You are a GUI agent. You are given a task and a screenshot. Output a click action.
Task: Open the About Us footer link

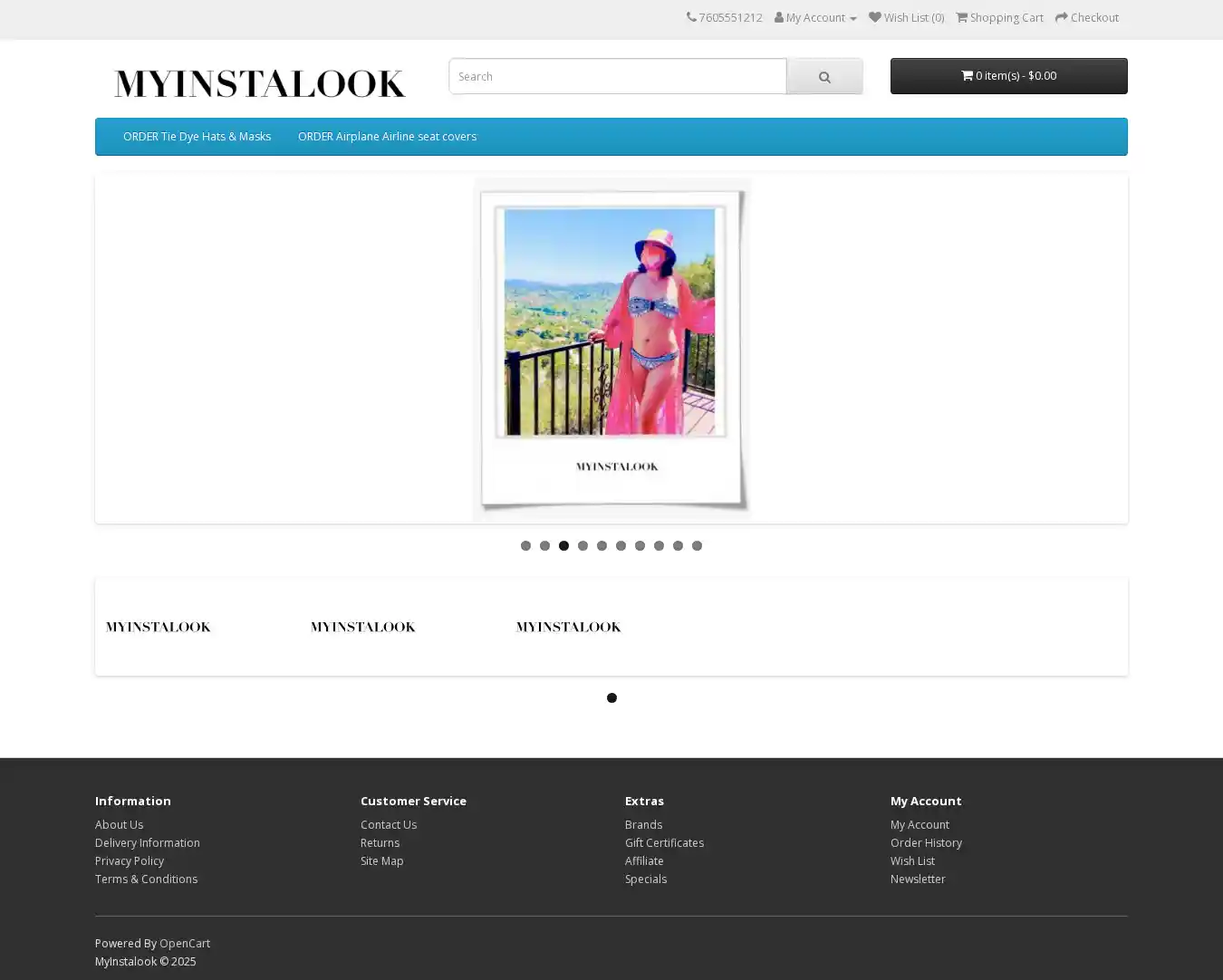119,824
